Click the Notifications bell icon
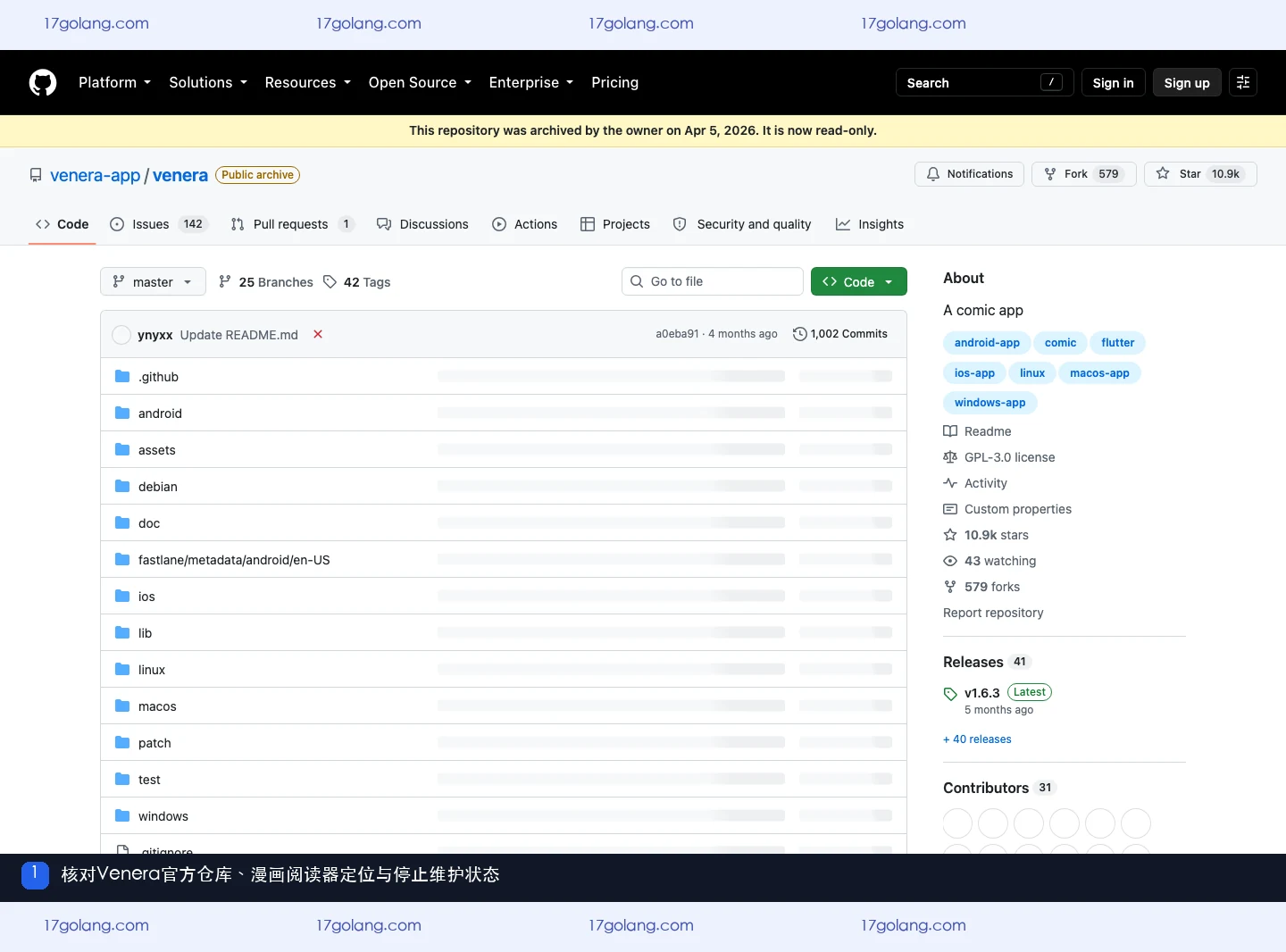Viewport: 1286px width, 952px height. tap(933, 174)
